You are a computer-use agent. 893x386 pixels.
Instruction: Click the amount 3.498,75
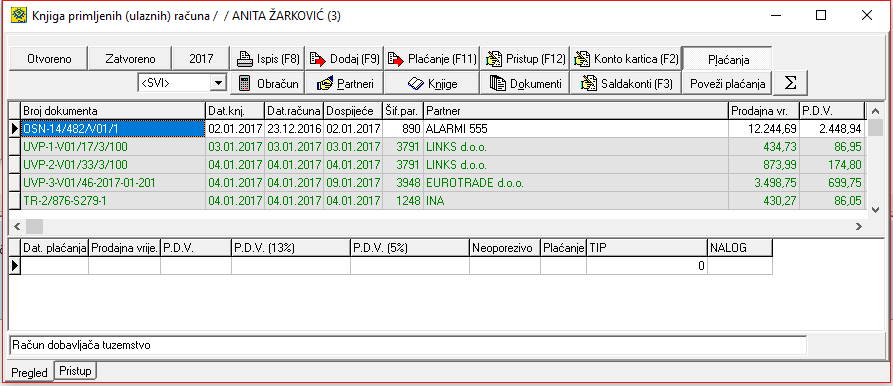coord(764,183)
